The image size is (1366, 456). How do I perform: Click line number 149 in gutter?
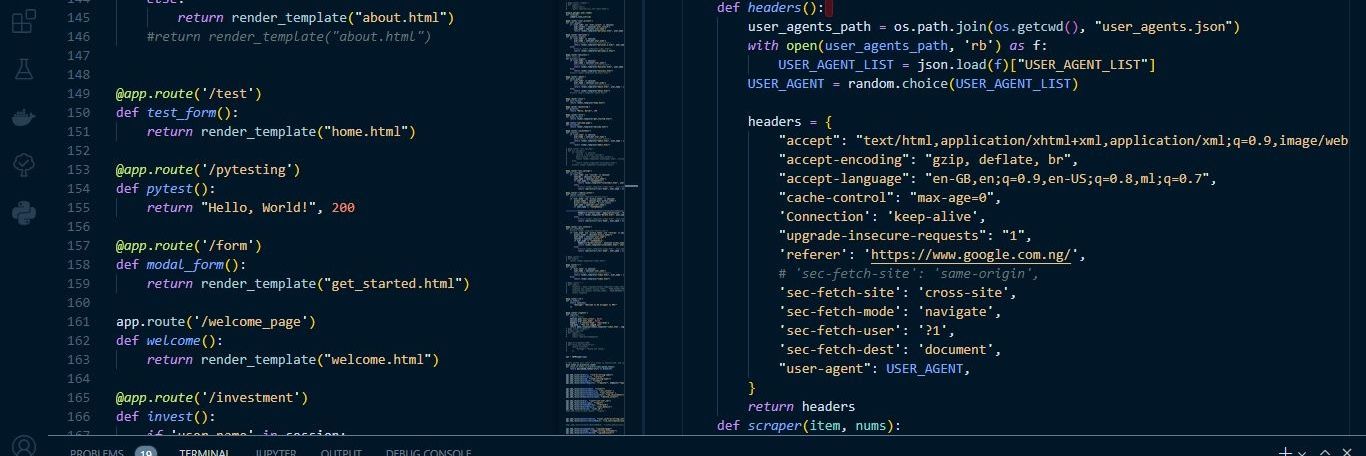coord(79,93)
